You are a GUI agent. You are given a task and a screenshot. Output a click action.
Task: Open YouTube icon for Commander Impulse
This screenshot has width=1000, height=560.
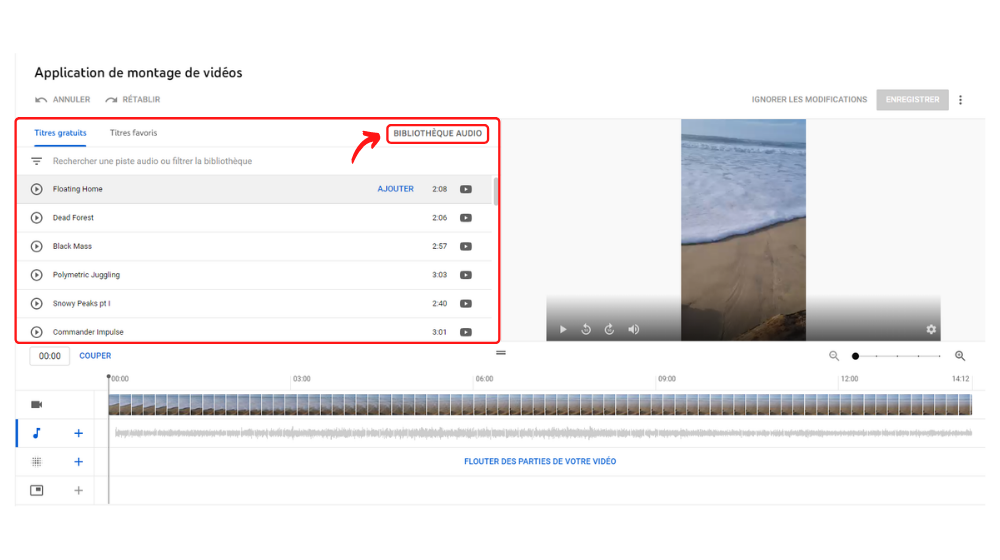466,332
